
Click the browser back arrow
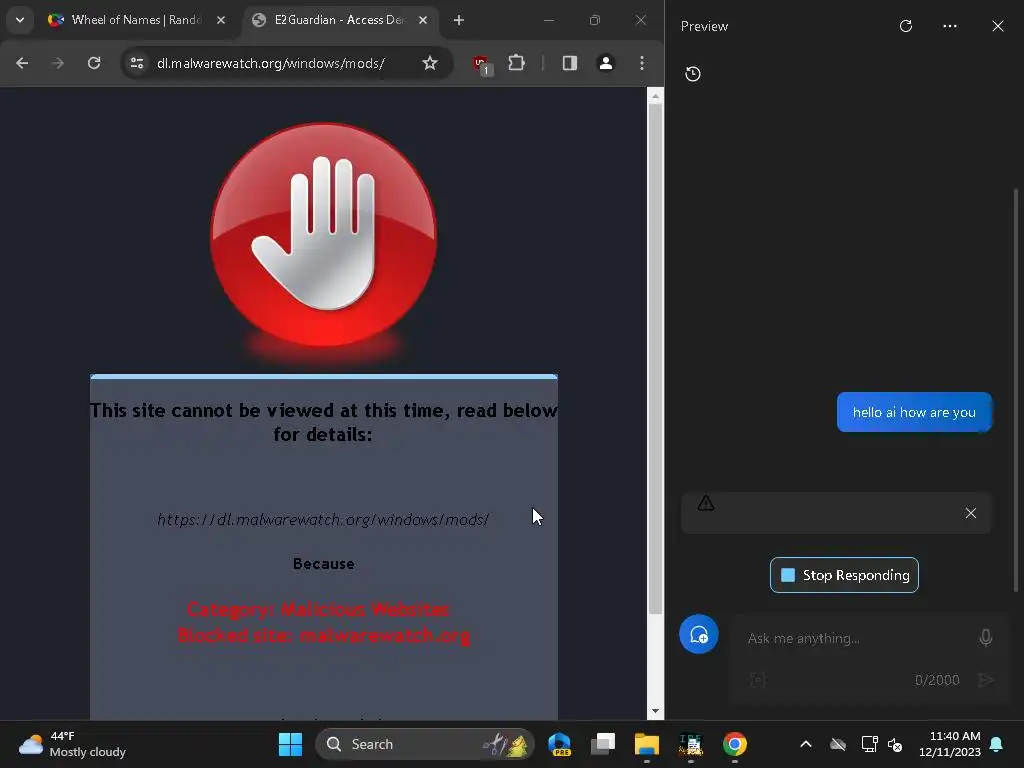point(22,63)
